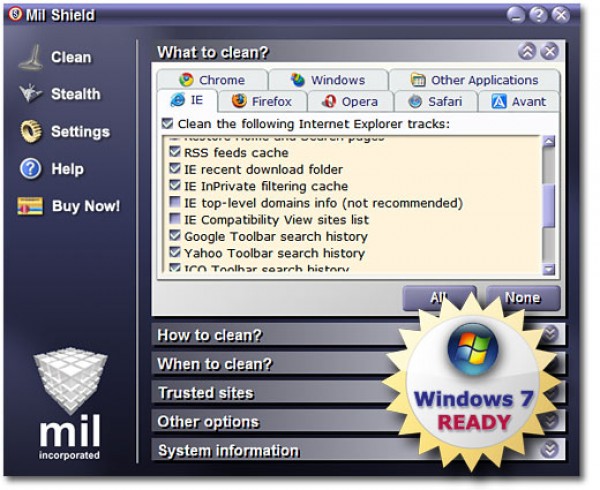Image resolution: width=600 pixels, height=490 pixels.
Task: Click the Firefox tab icon
Action: tap(239, 101)
